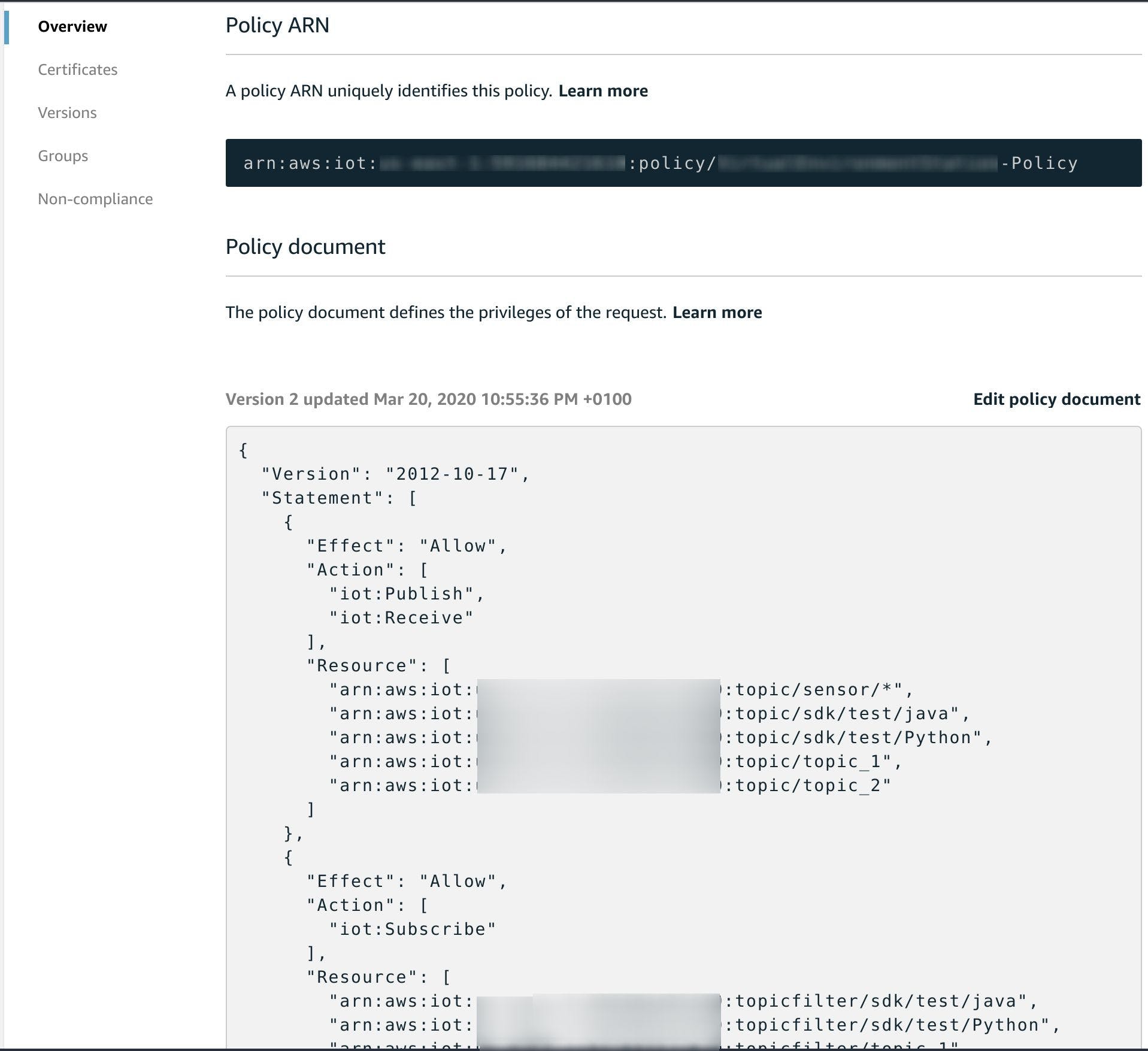This screenshot has height=1051, width=1148.
Task: Click Learn more beside policy document description
Action: click(x=717, y=313)
